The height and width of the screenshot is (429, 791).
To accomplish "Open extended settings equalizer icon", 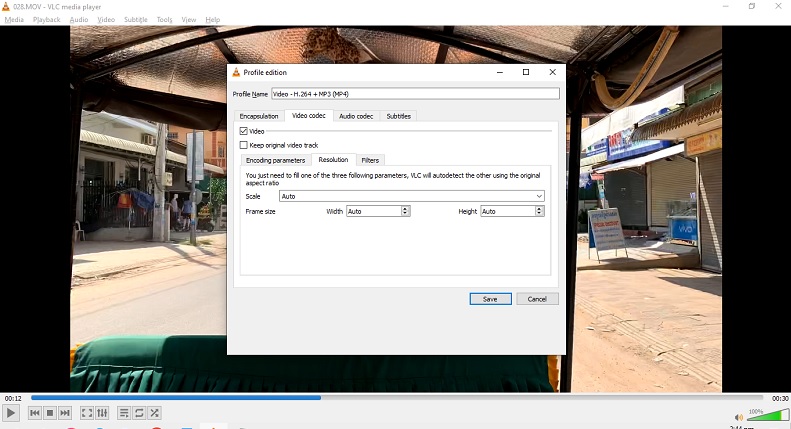I will point(102,413).
